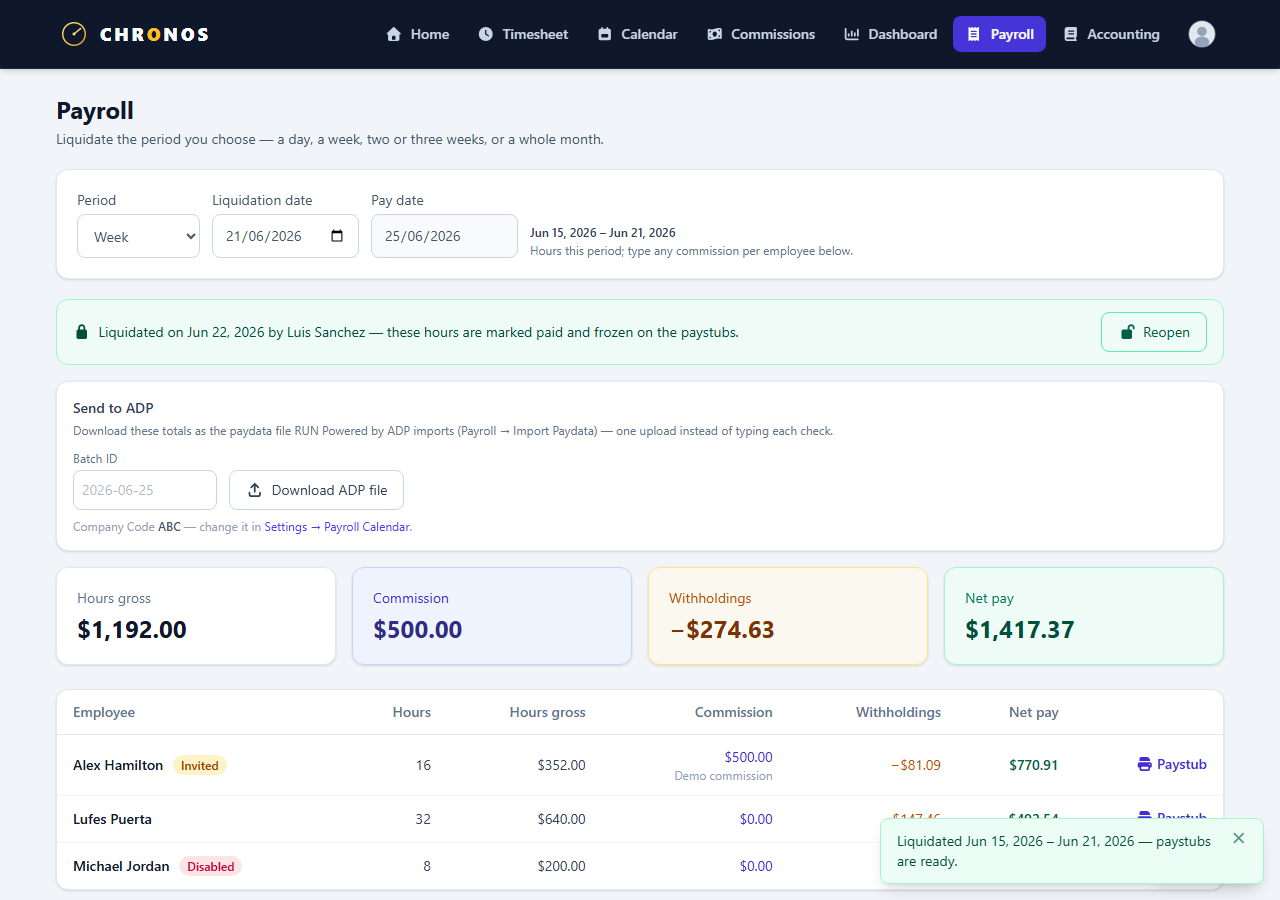Image resolution: width=1280 pixels, height=900 pixels.
Task: Click the 'Demo commission' note under Alex Hamilton
Action: point(723,776)
